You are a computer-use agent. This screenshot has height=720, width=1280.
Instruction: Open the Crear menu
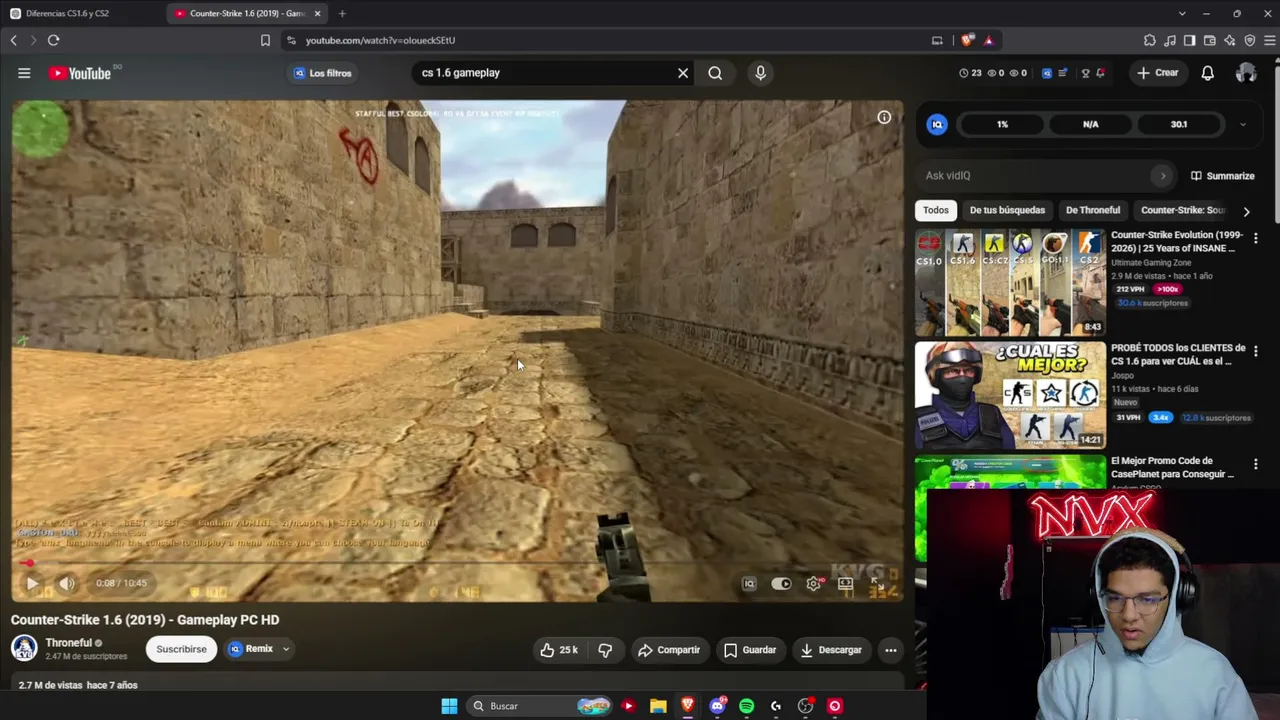click(1158, 73)
